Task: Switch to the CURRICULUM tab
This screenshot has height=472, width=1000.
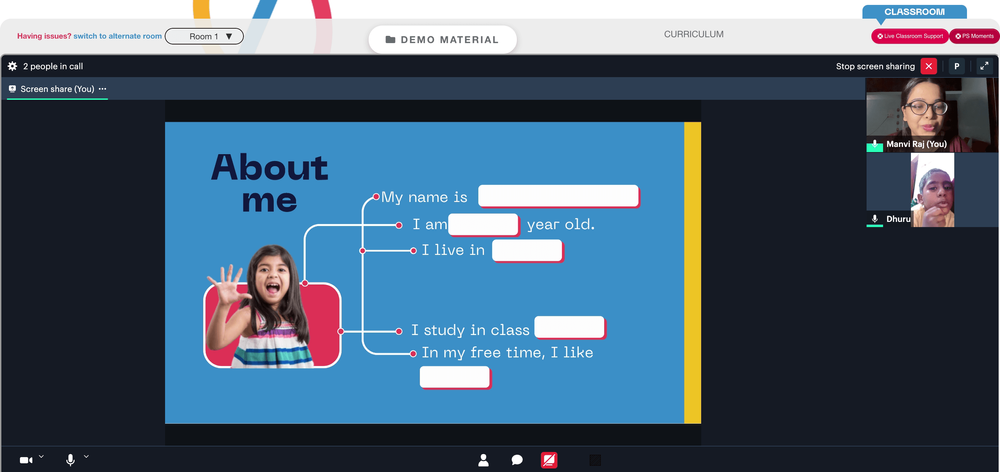Action: tap(694, 34)
